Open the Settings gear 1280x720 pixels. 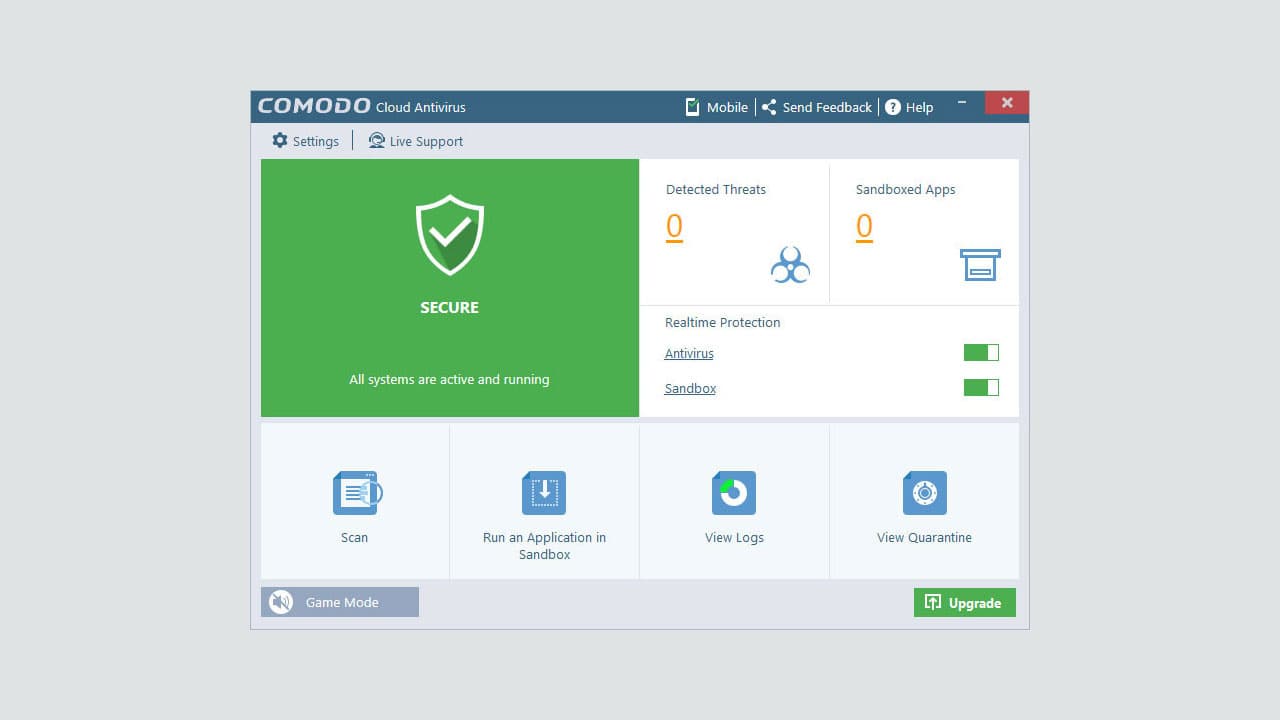tap(279, 140)
